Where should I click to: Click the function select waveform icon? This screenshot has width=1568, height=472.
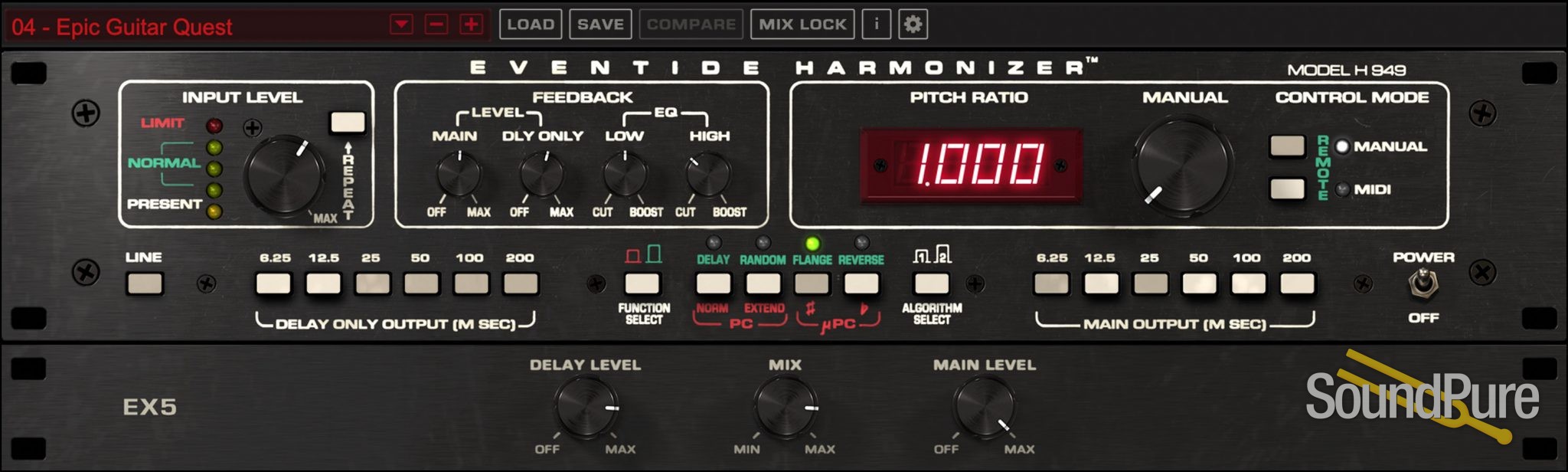[643, 254]
